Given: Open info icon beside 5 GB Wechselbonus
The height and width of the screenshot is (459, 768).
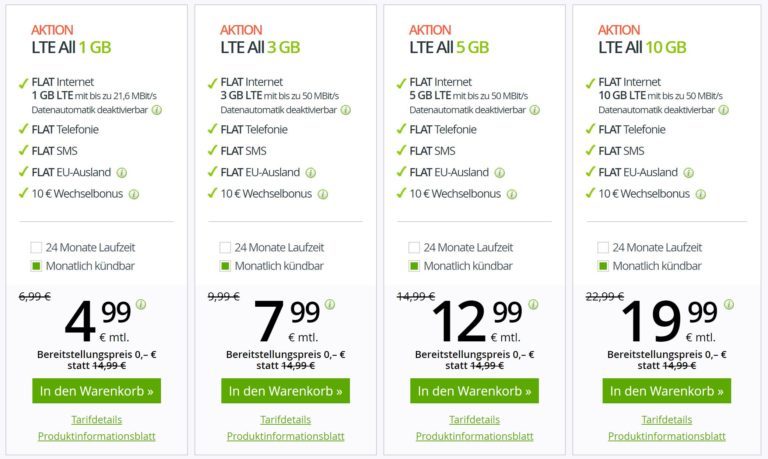Looking at the screenshot, I should pyautogui.click(x=511, y=194).
